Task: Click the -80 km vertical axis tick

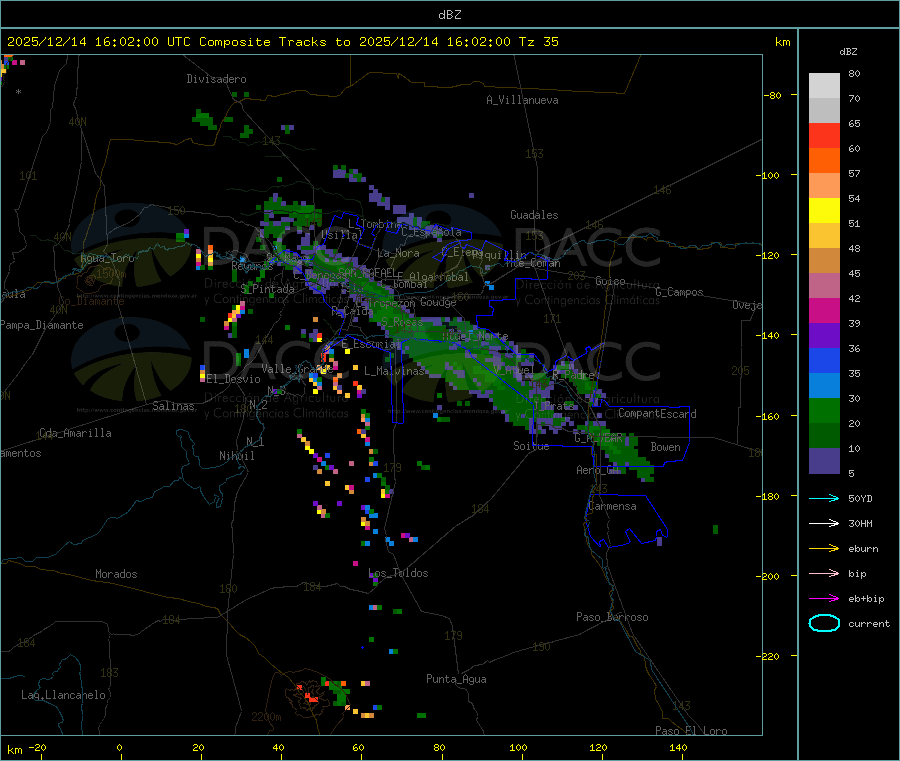Action: (x=773, y=95)
